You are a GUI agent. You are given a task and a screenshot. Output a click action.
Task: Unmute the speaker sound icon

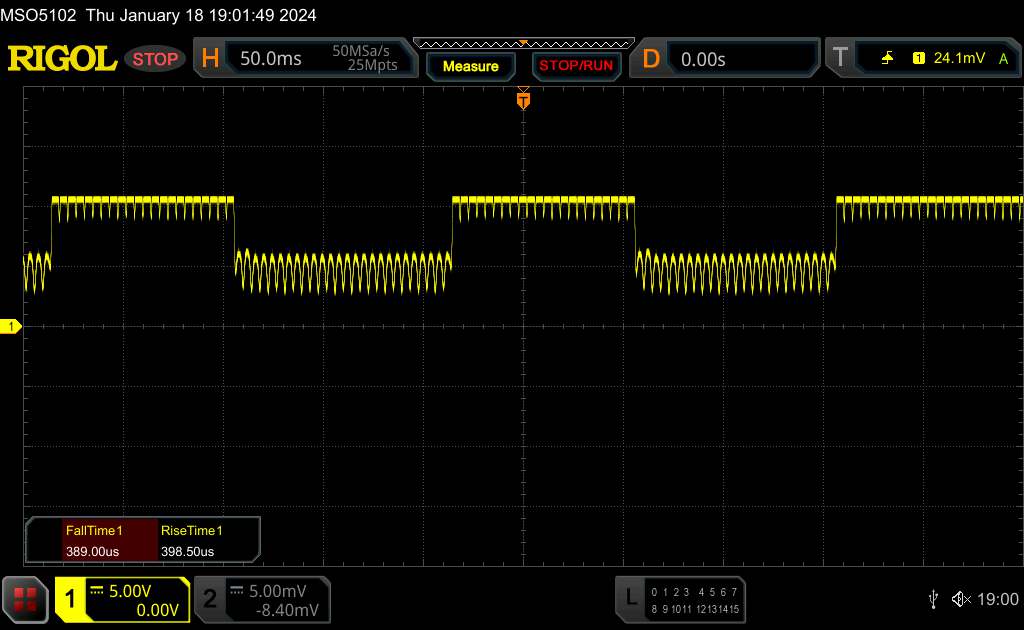961,599
